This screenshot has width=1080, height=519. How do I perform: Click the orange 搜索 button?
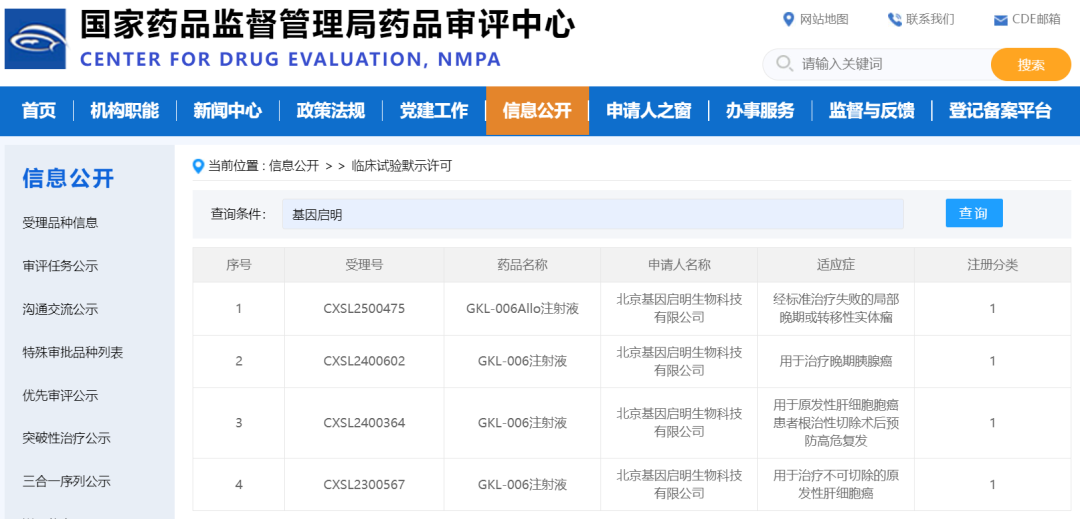1031,65
